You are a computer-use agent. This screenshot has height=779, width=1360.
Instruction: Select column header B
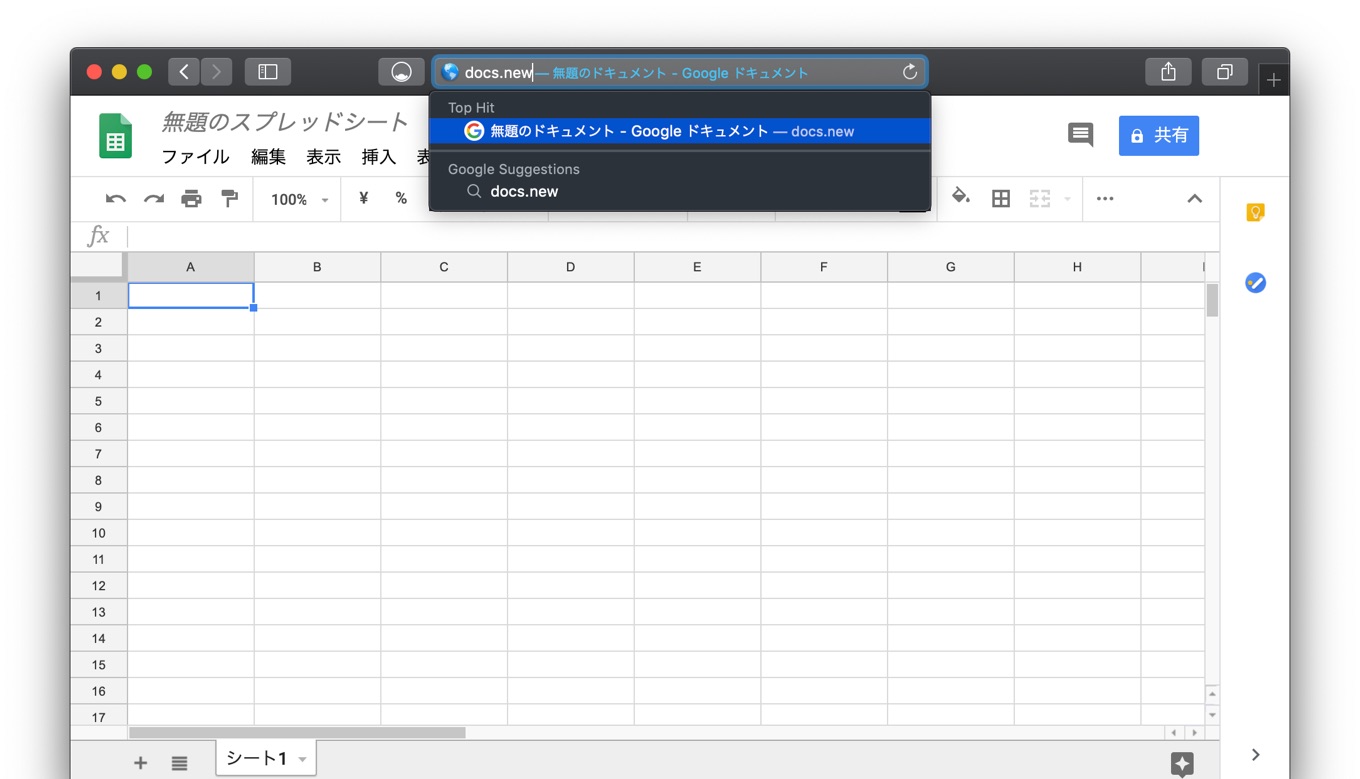click(x=317, y=267)
